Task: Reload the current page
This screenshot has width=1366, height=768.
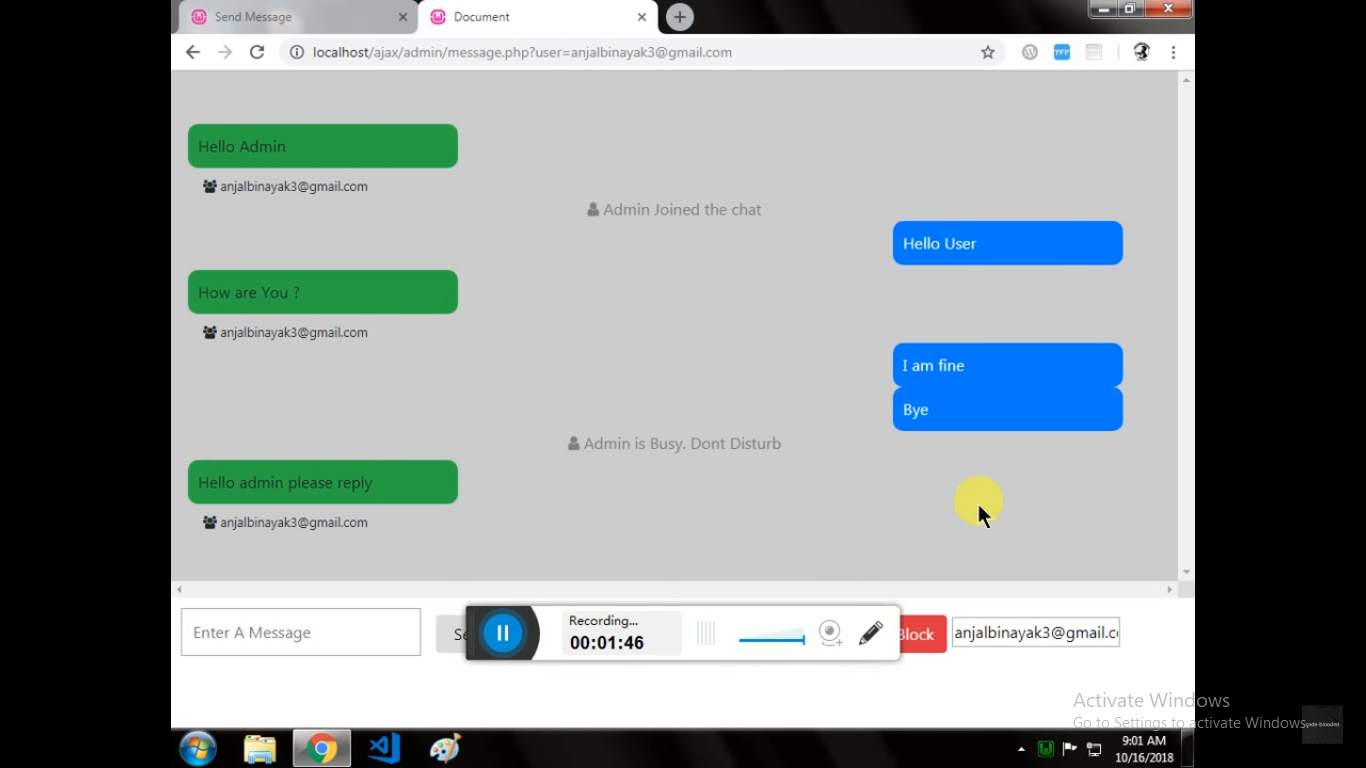Action: pos(257,52)
